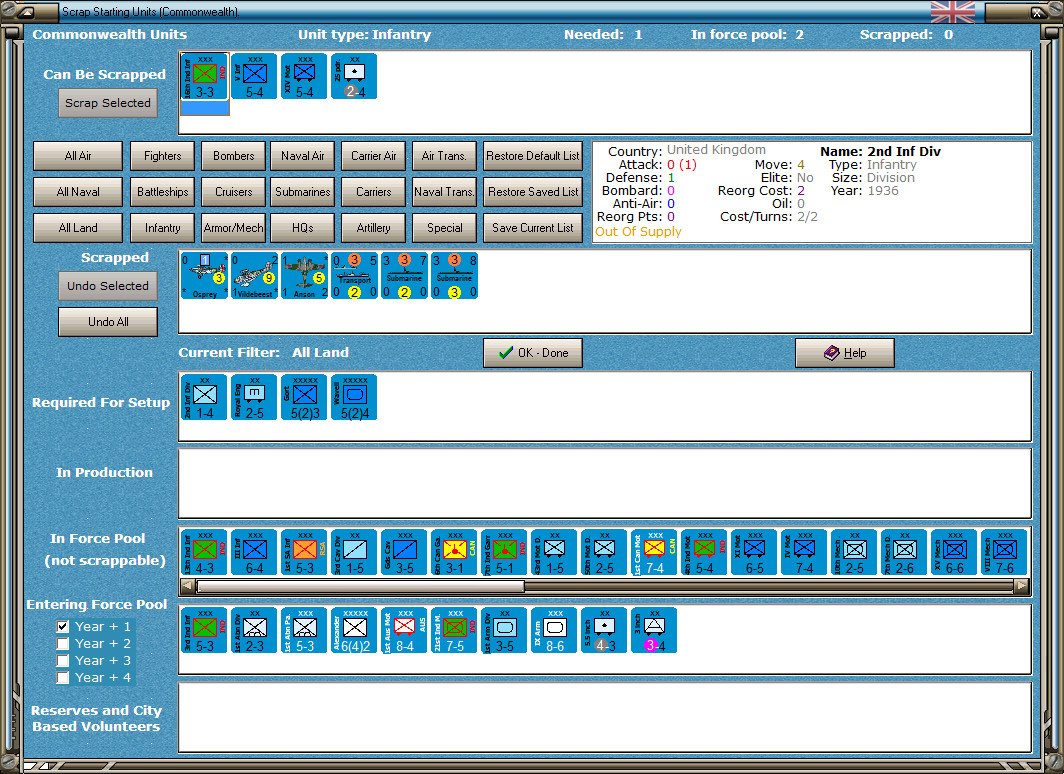Click the 1st Abn Div 2-3 counter

coord(254,631)
